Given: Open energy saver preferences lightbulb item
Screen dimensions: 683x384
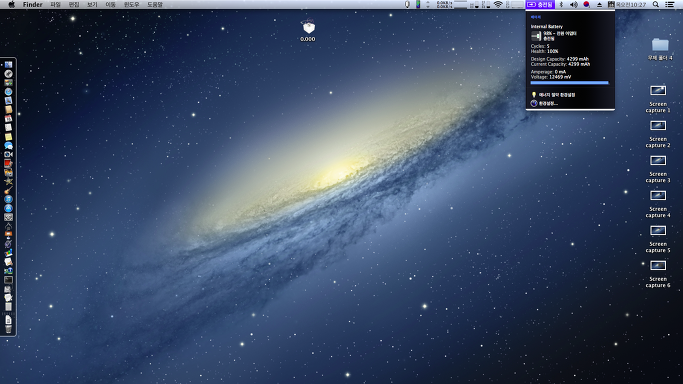Looking at the screenshot, I should (553, 94).
